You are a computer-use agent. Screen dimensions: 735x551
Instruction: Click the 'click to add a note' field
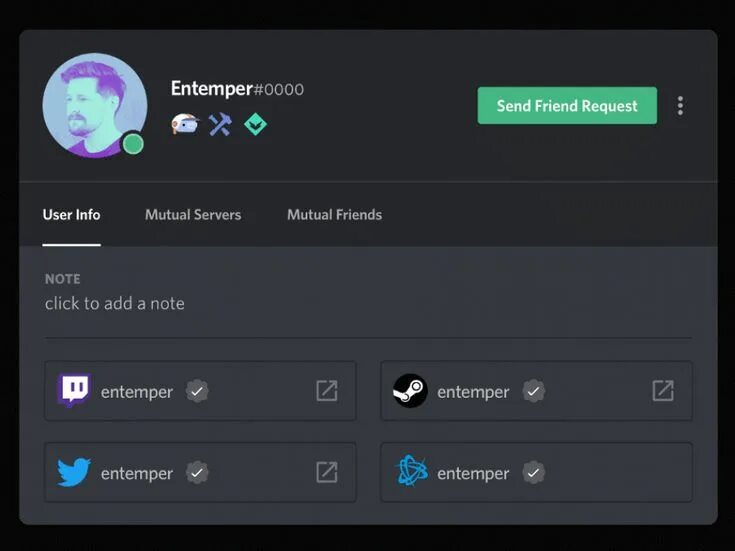tap(115, 303)
